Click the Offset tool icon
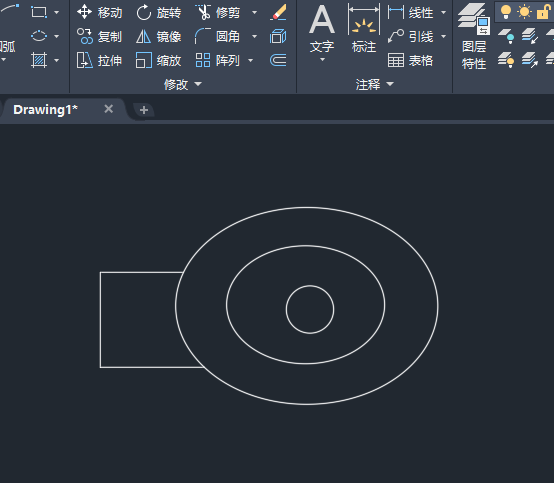 pos(278,60)
